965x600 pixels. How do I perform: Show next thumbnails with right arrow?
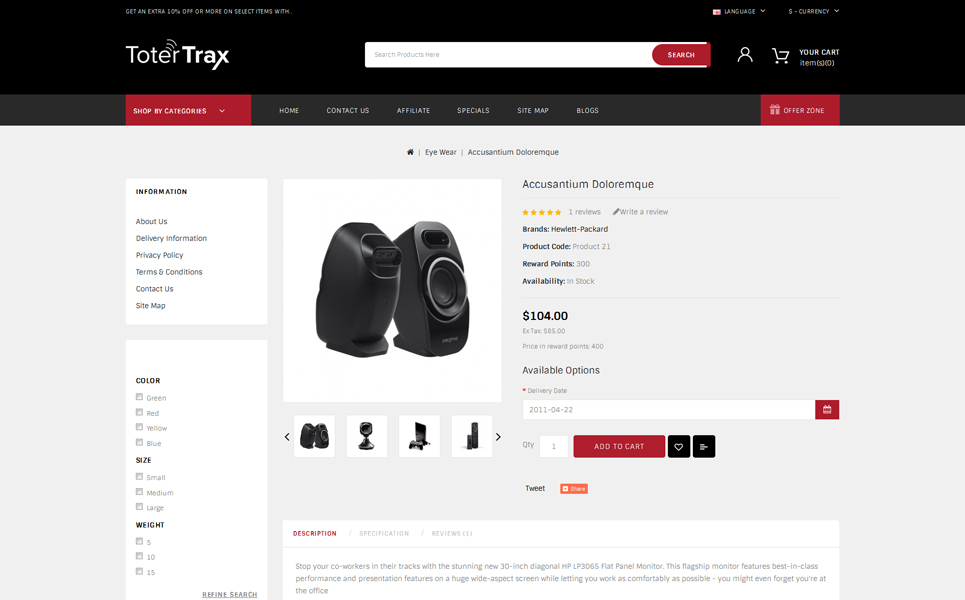[498, 437]
